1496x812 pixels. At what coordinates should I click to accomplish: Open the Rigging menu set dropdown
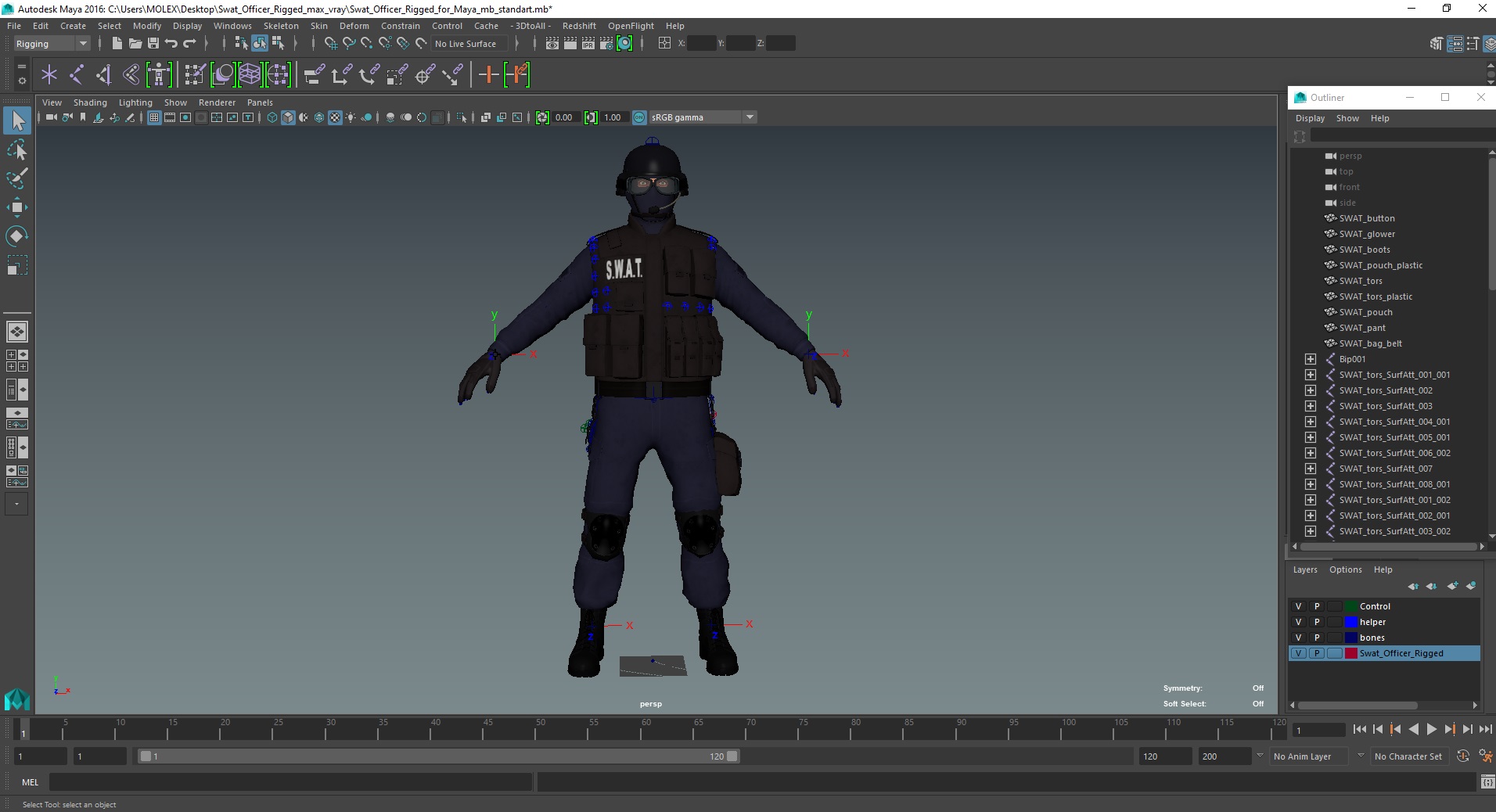pyautogui.click(x=51, y=44)
